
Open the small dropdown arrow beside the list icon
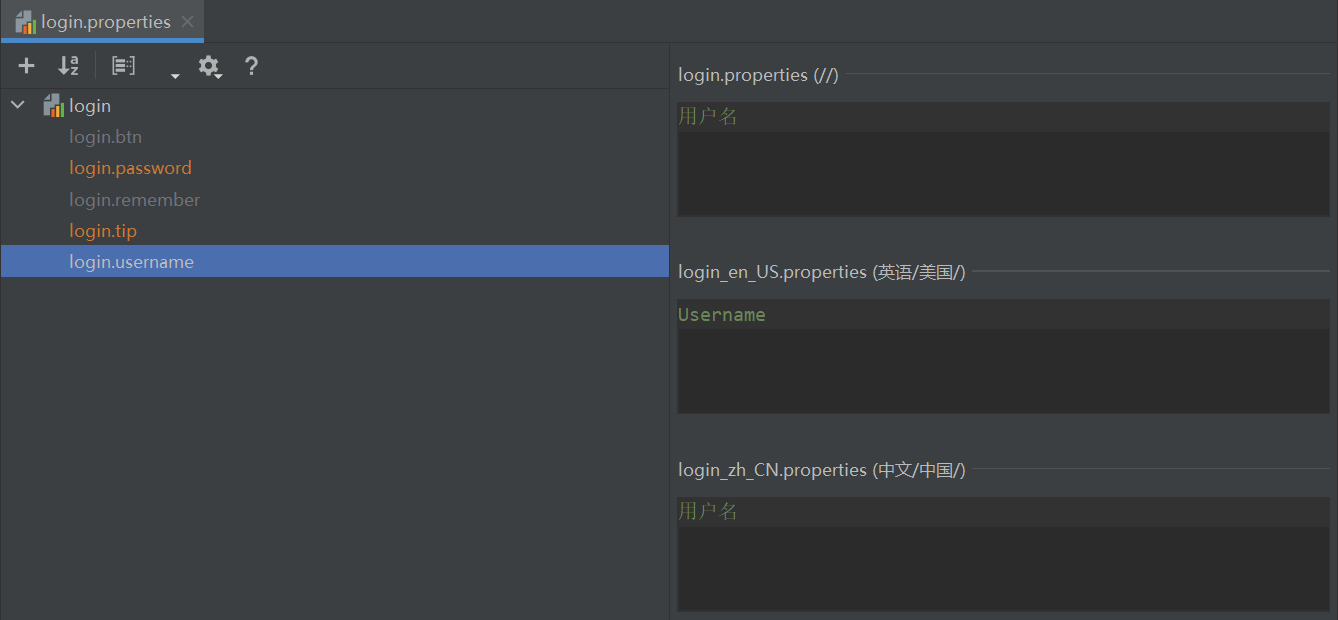click(175, 75)
